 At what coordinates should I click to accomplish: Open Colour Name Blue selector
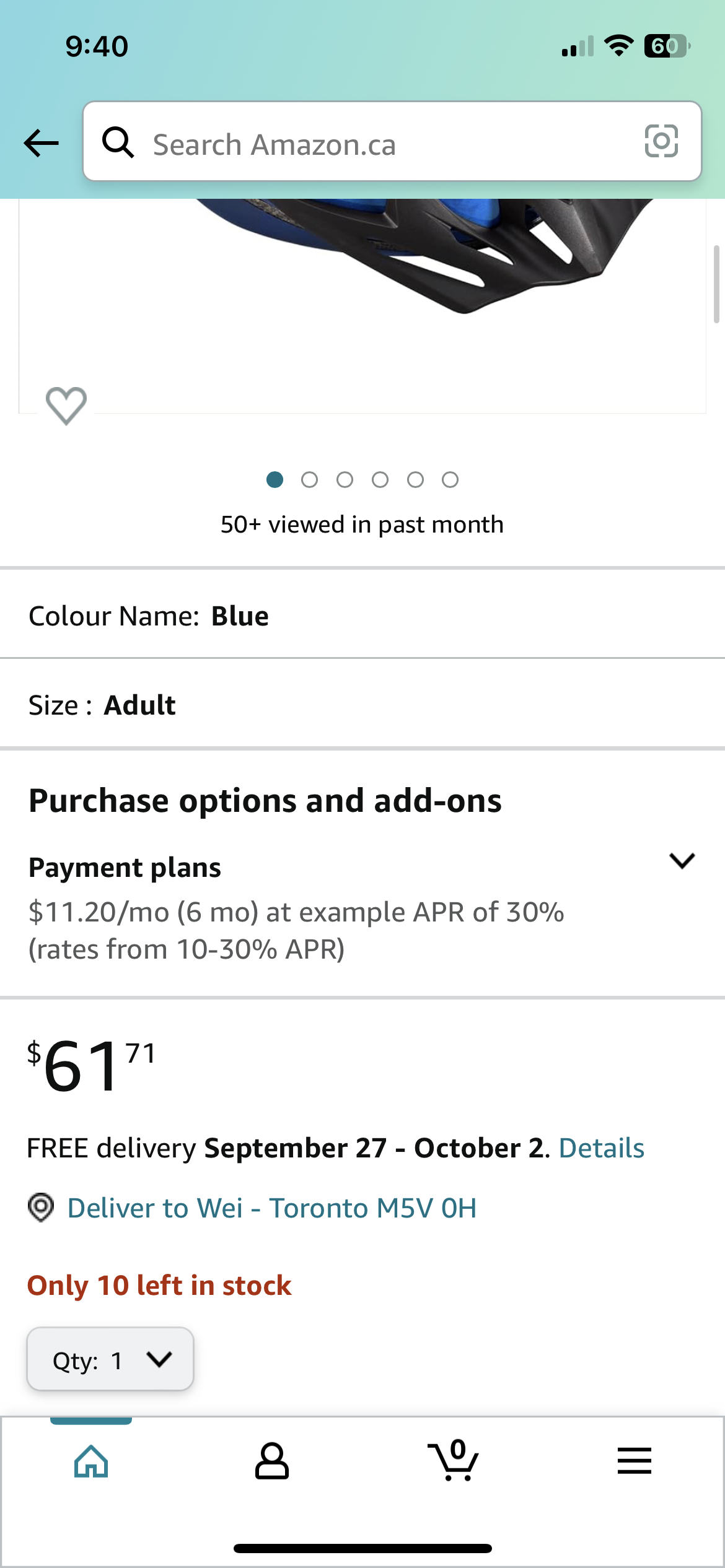[x=362, y=616]
